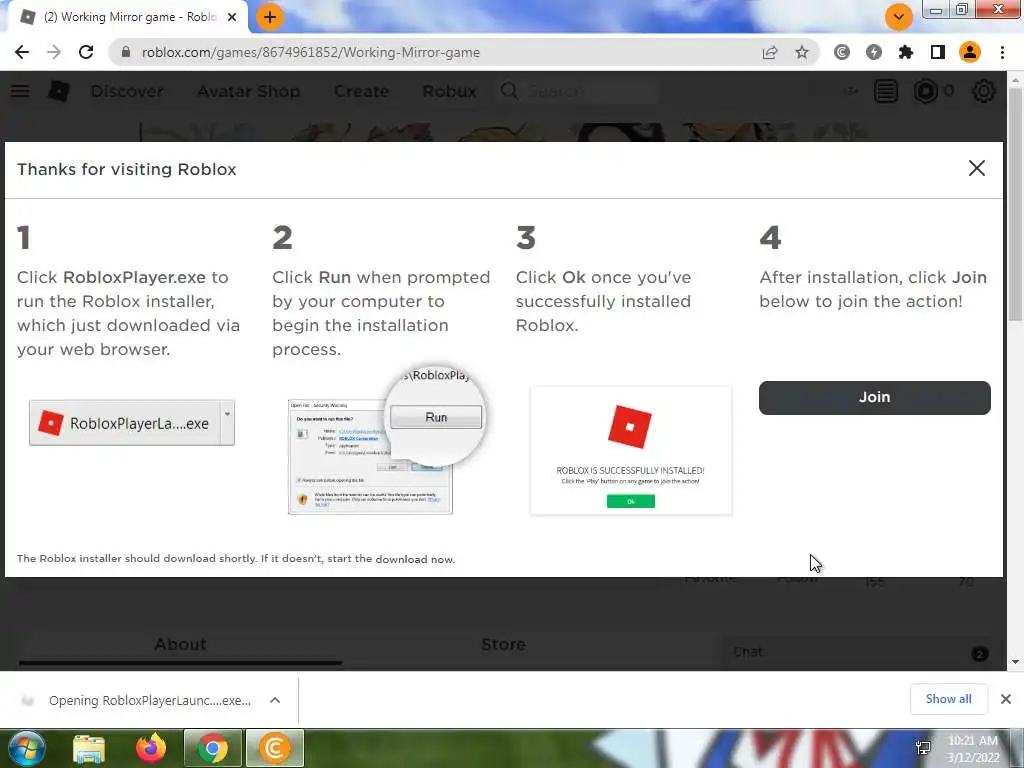Screen dimensions: 1024x768
Task: Open Firefox from the taskbar
Action: pos(151,748)
